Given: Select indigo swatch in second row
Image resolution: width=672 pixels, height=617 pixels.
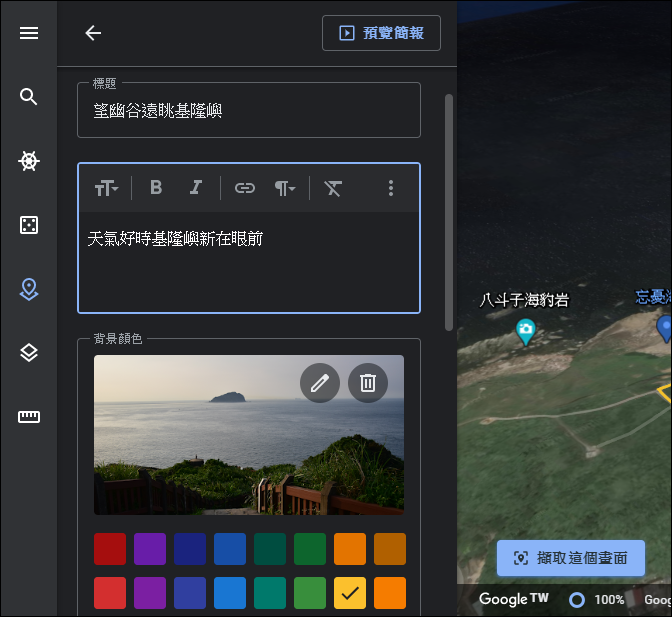Looking at the screenshot, I should pos(190,593).
